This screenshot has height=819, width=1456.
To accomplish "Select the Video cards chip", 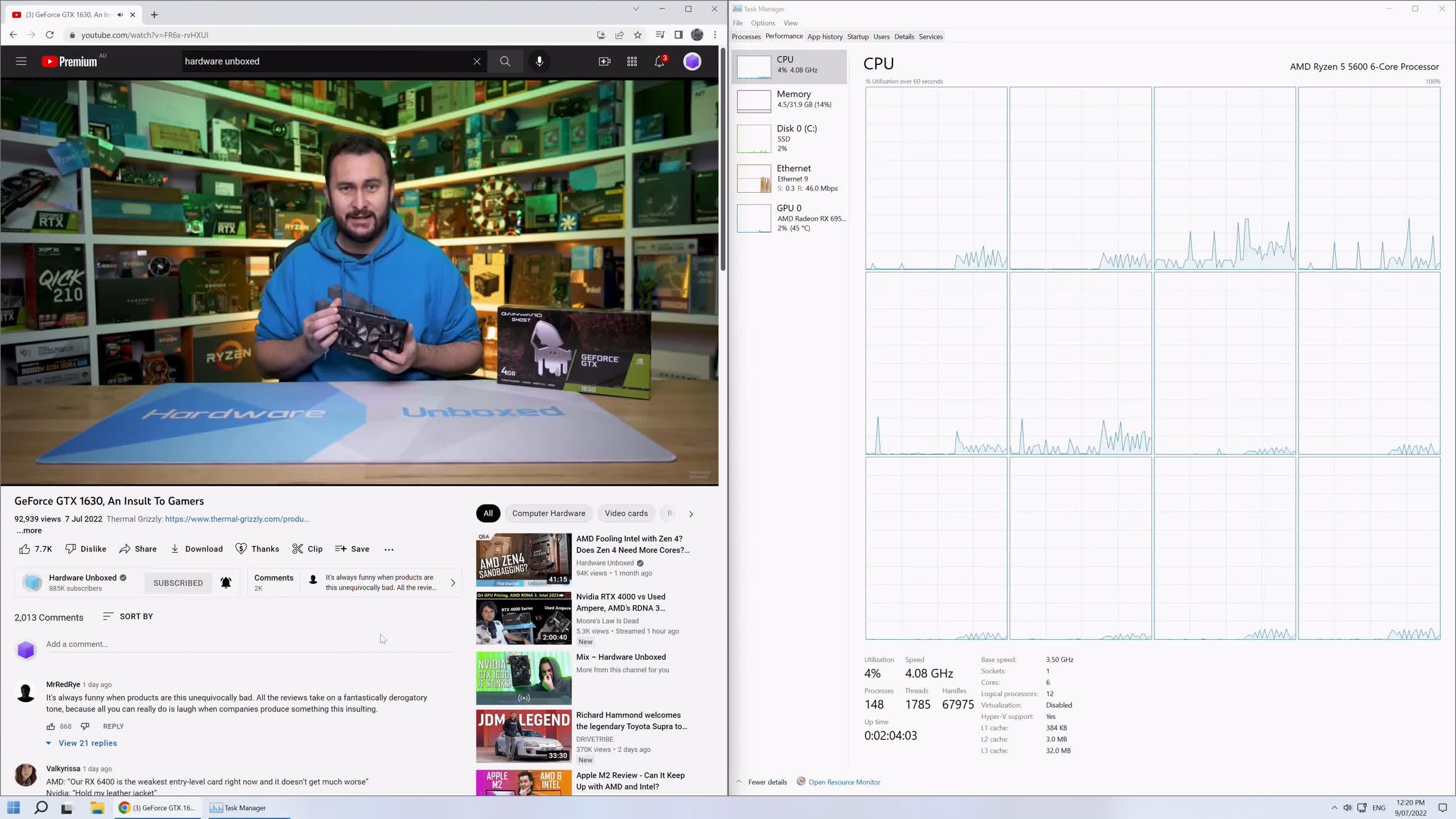I will tap(626, 514).
